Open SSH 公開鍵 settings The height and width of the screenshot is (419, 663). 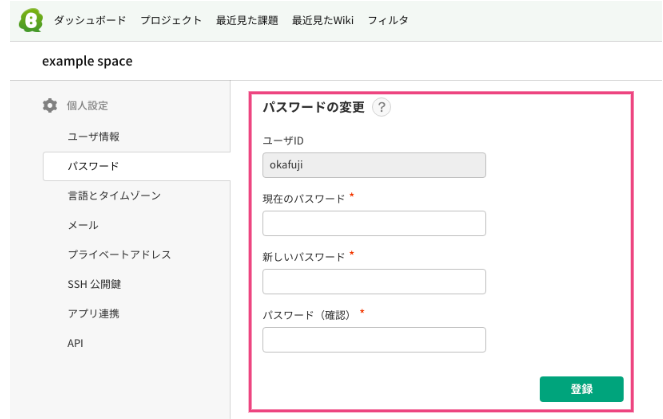(94, 284)
